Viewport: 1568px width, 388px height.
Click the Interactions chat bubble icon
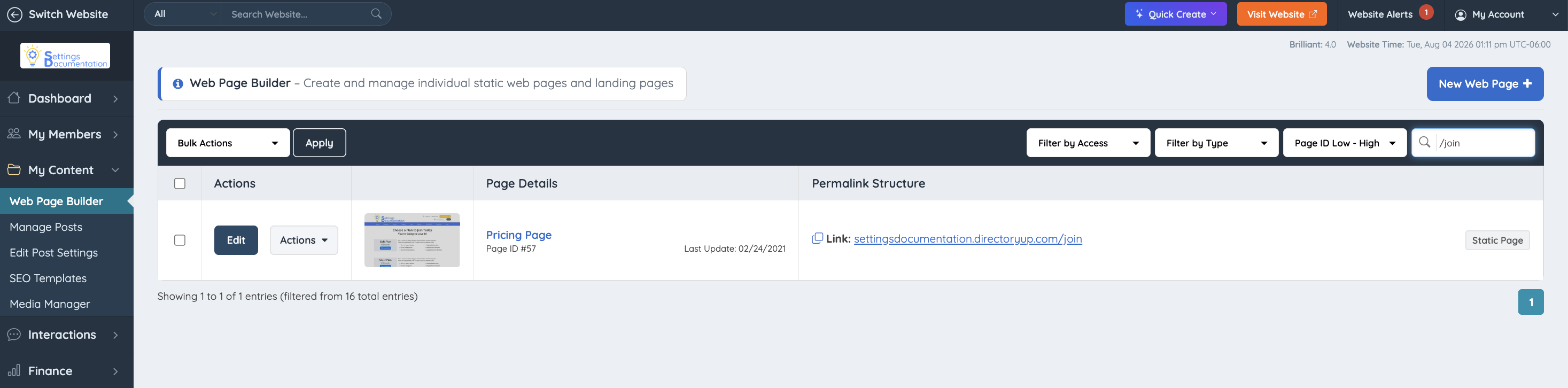[x=14, y=335]
